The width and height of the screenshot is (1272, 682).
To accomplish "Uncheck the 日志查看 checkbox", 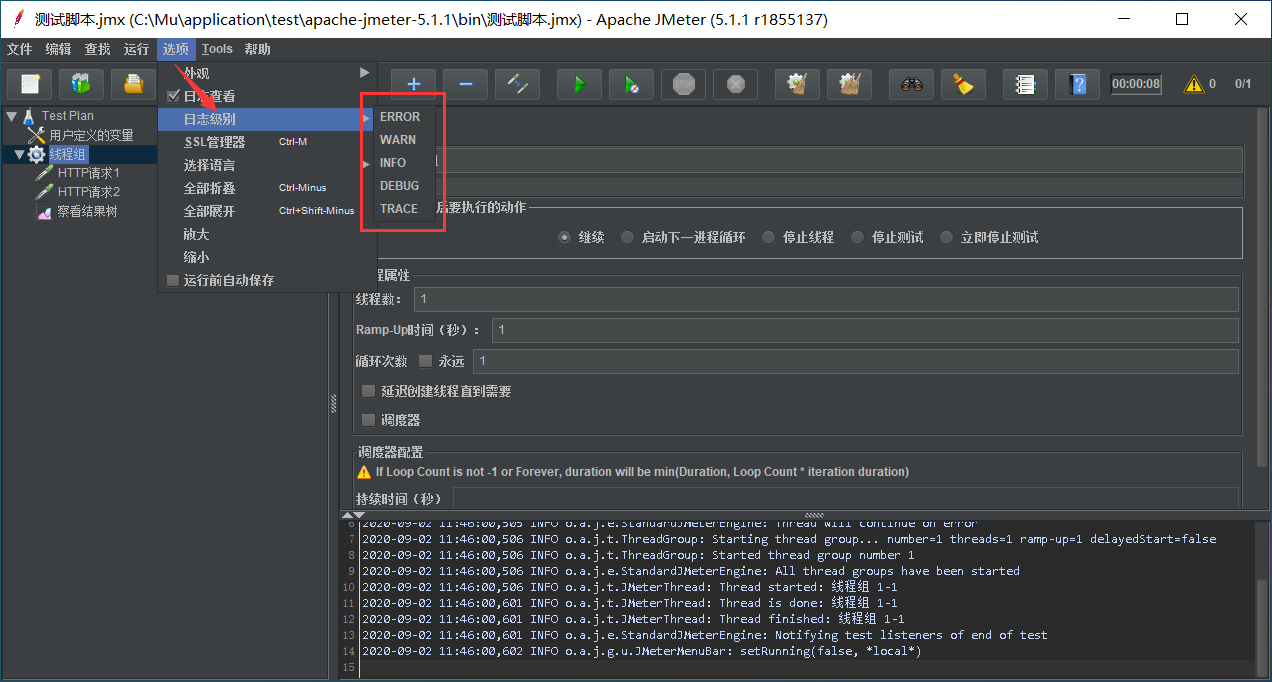I will tap(173, 96).
